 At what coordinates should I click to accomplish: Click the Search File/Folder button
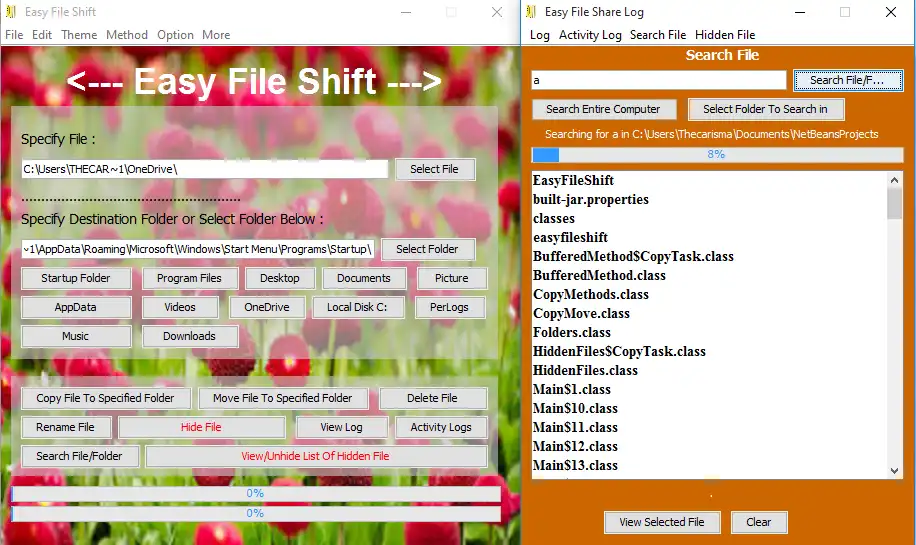click(x=79, y=456)
